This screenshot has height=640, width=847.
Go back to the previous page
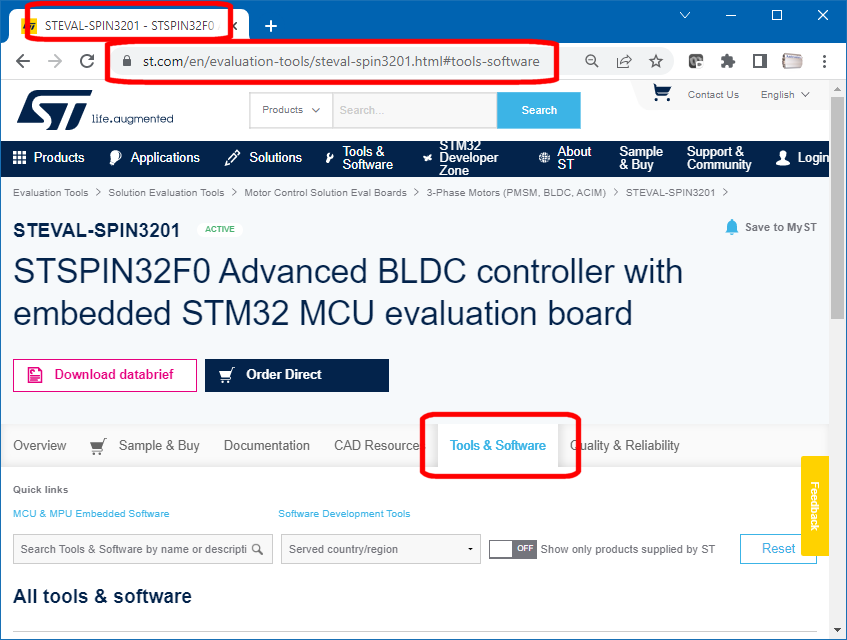point(23,61)
